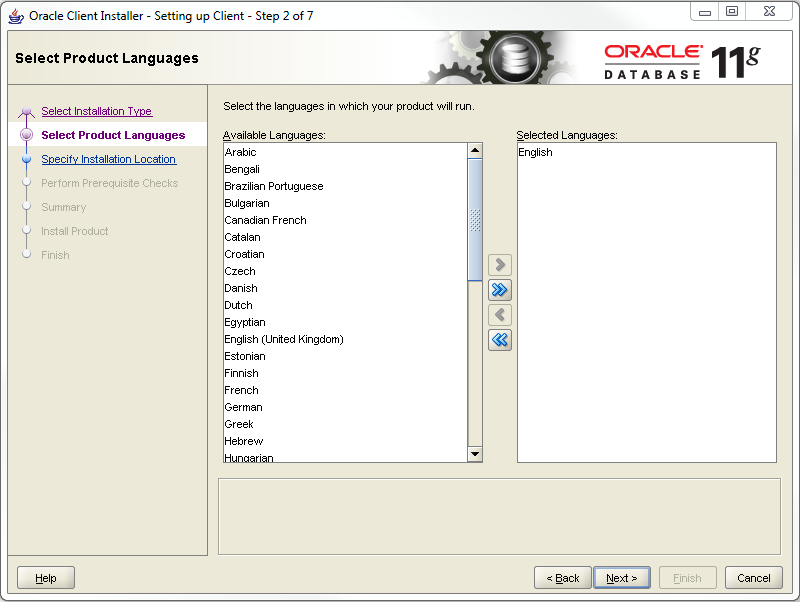Select Croatian in Available Languages
This screenshot has width=800, height=602.
pyautogui.click(x=345, y=254)
